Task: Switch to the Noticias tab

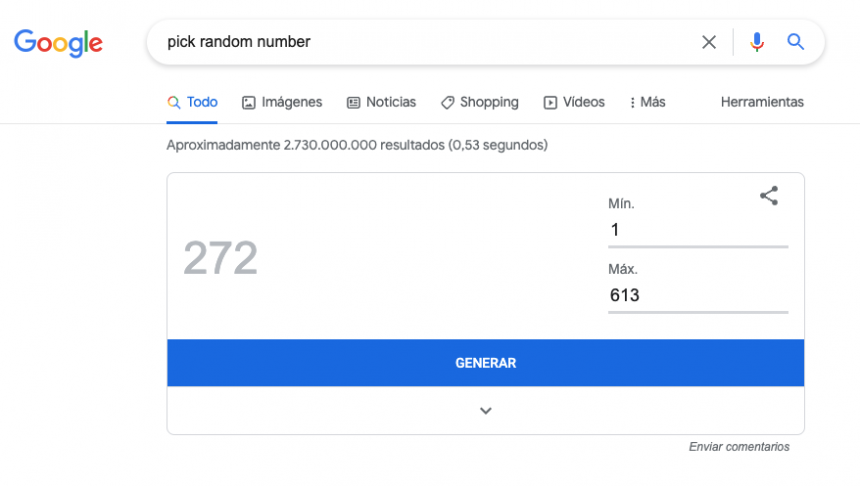Action: 381,102
